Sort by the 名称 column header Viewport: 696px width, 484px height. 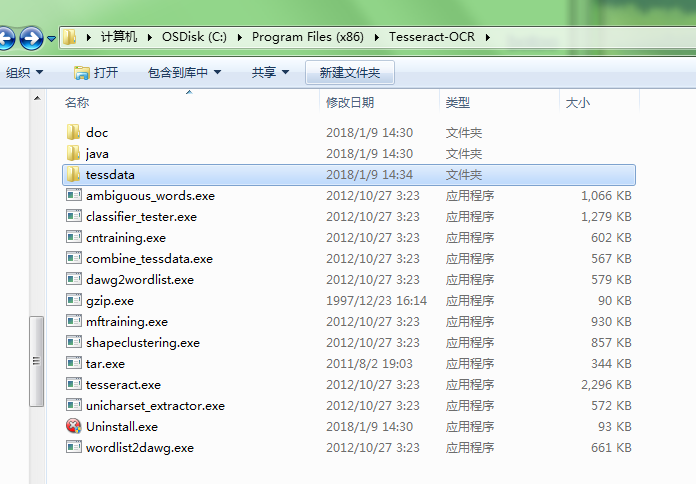point(77,103)
